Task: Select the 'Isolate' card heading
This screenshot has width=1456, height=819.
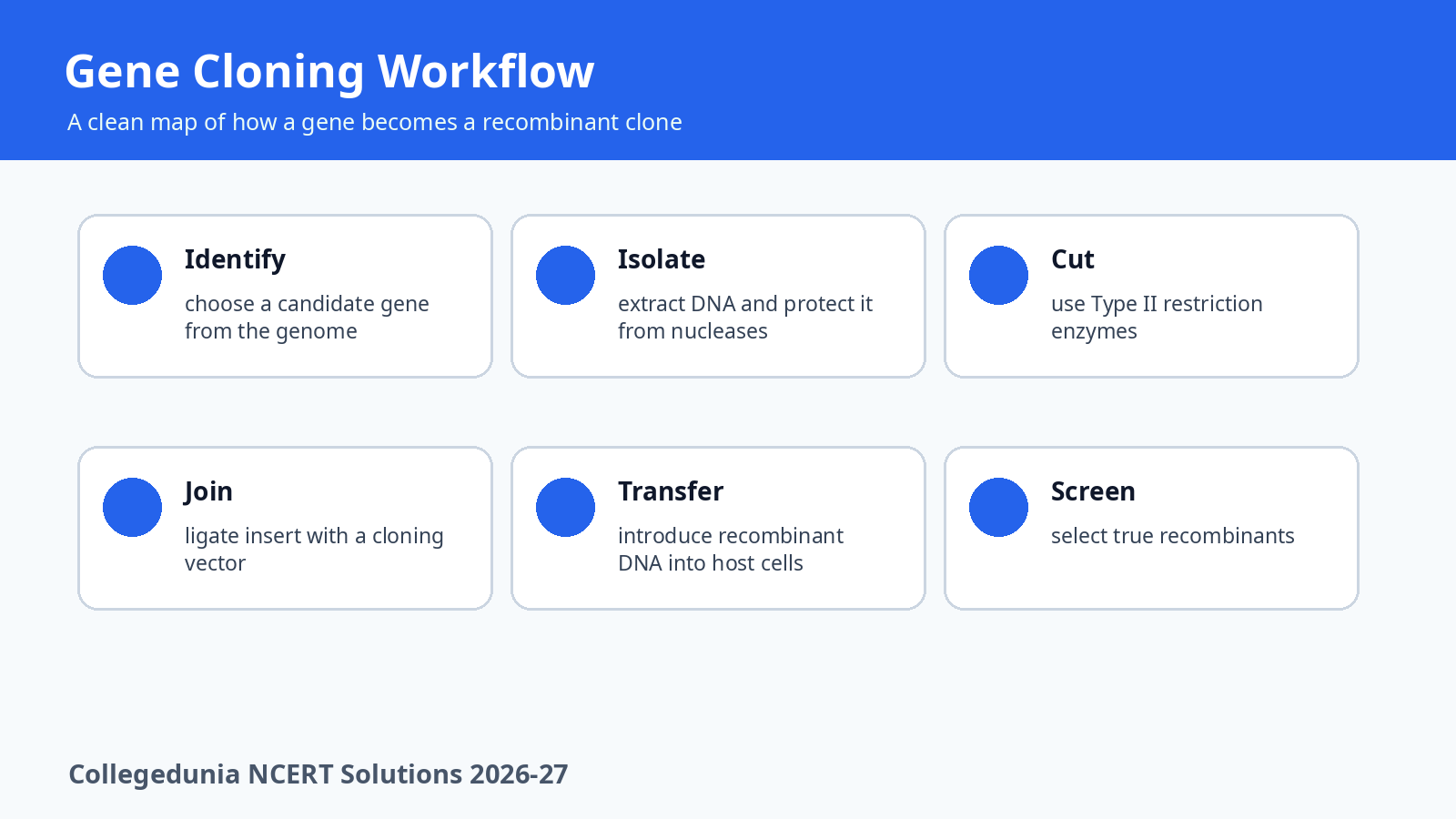Action: click(662, 259)
